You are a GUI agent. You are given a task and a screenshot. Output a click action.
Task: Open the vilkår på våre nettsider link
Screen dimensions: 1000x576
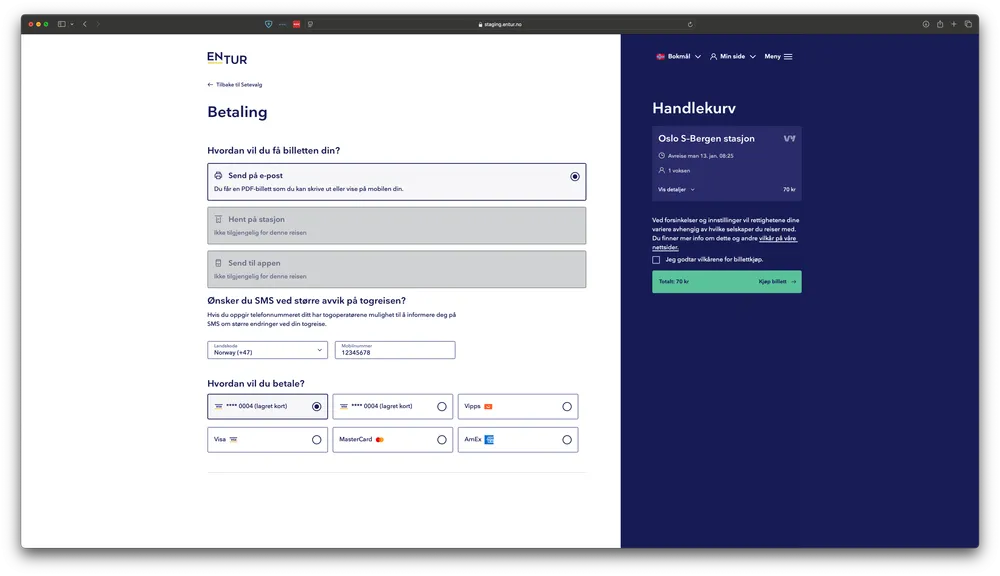(776, 238)
